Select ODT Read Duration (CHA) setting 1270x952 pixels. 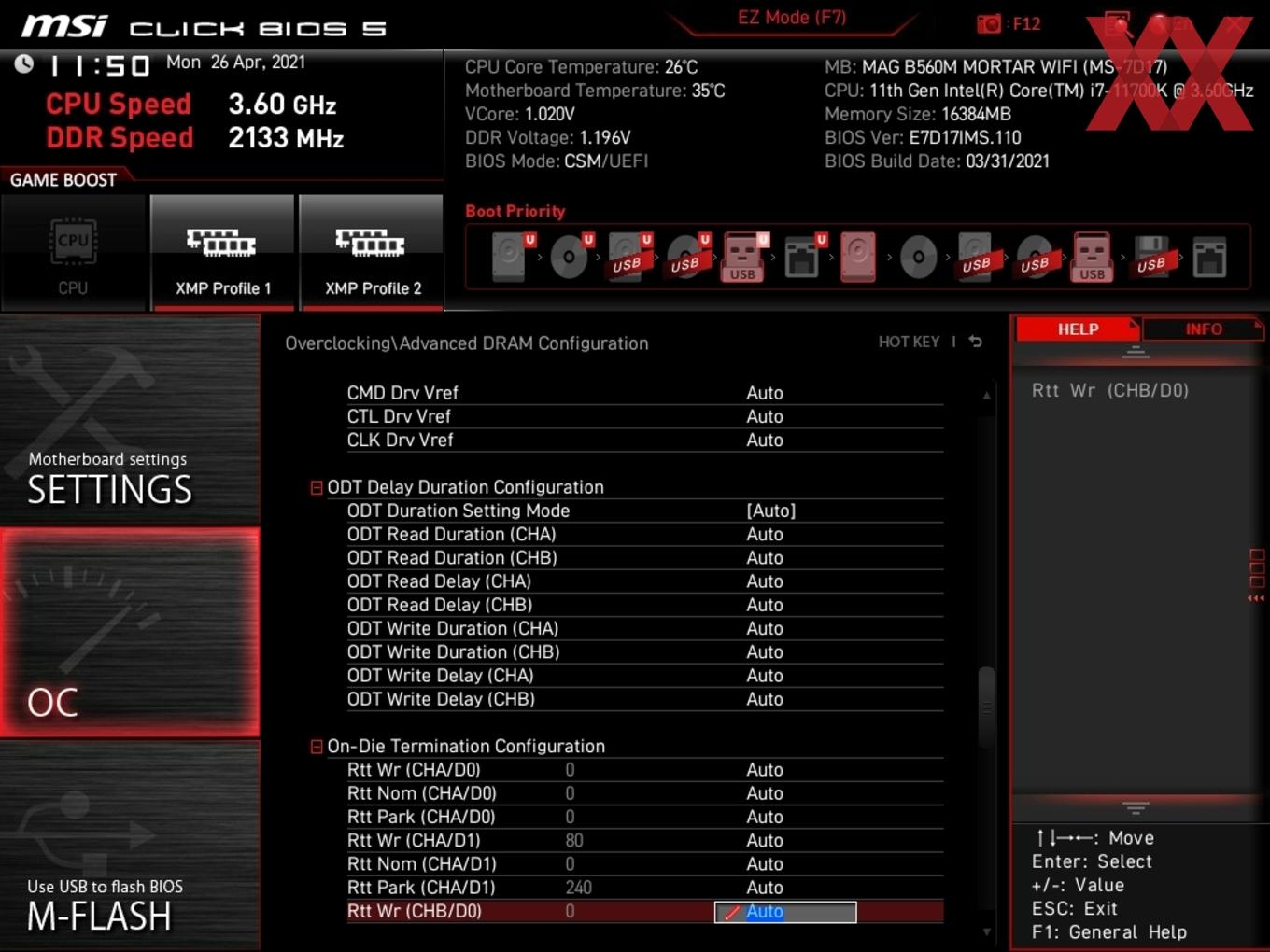(x=644, y=534)
